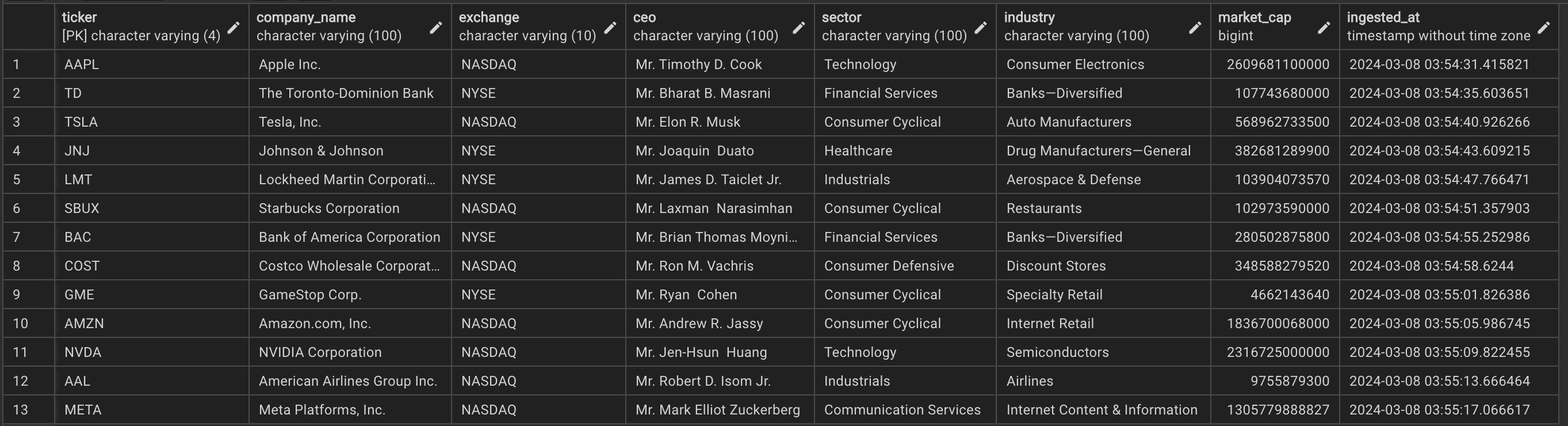The image size is (1568, 426).
Task: Select row number 13 header
Action: [29, 409]
